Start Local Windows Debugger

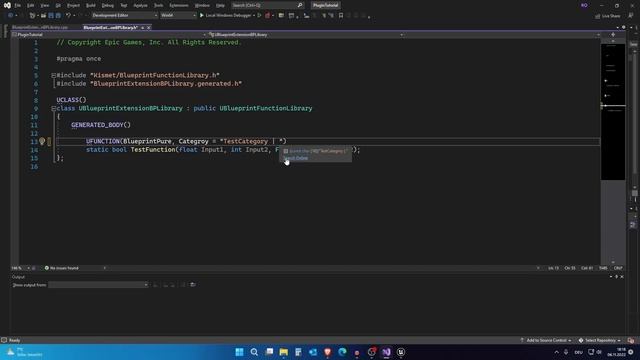(x=225, y=16)
